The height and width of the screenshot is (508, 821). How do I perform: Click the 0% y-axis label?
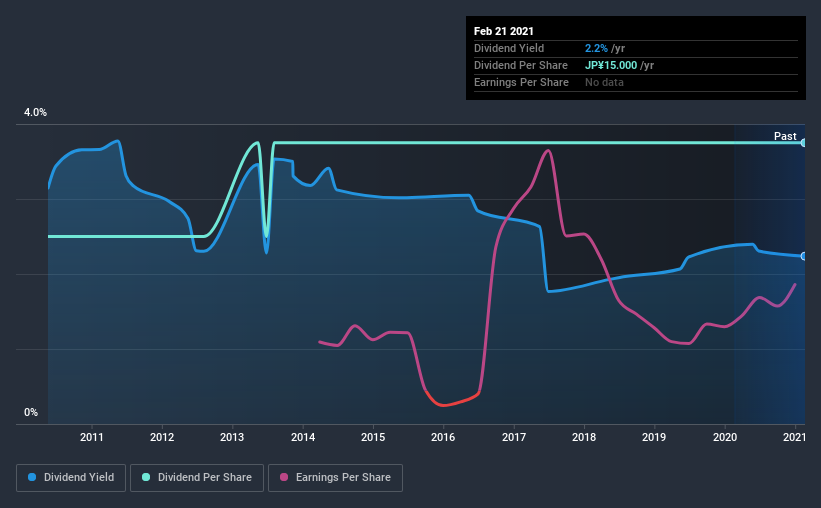31,412
